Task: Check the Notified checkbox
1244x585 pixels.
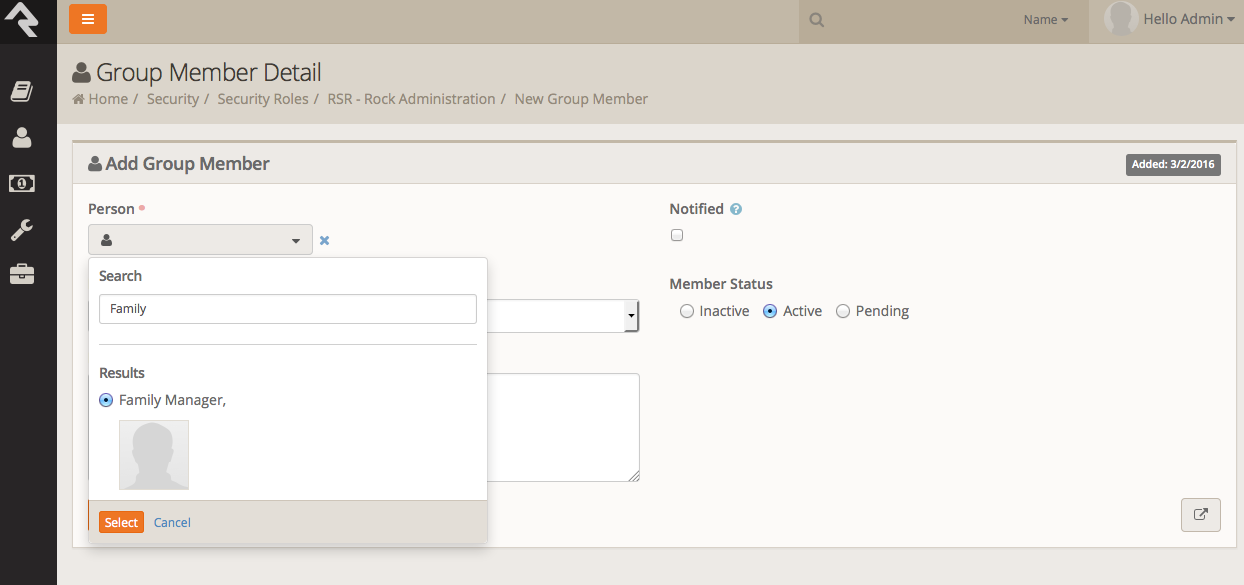Action: 677,236
